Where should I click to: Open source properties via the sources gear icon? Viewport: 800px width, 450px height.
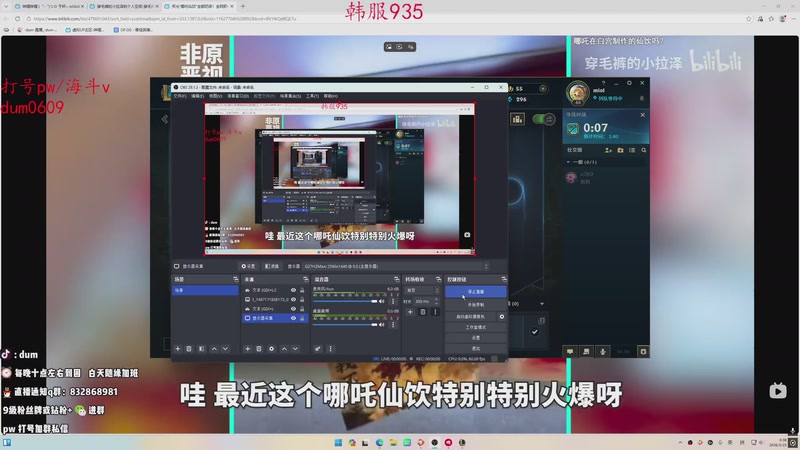pyautogui.click(x=271, y=349)
